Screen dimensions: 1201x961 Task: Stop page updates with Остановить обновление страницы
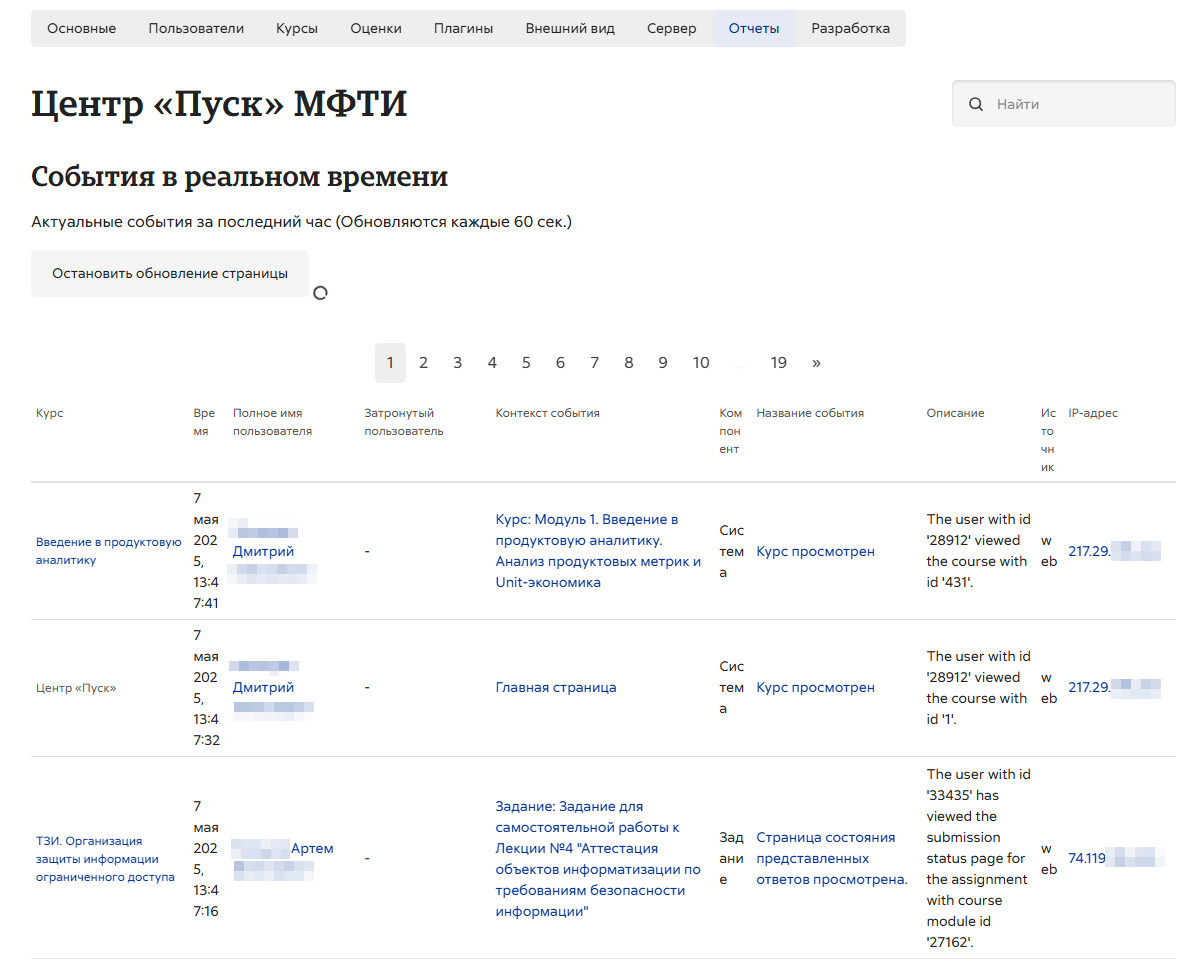click(x=170, y=273)
